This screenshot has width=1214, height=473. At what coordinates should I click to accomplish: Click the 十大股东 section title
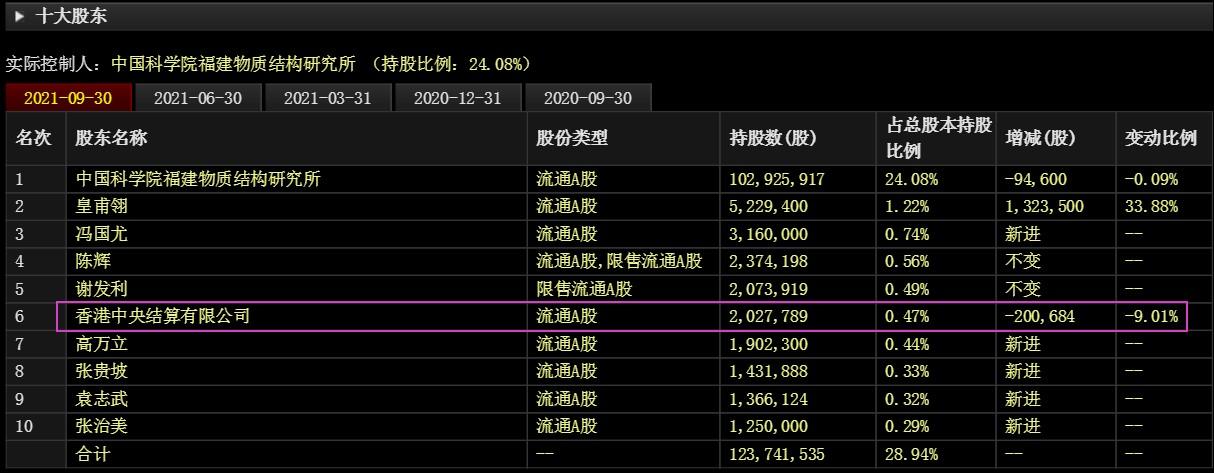[70, 16]
